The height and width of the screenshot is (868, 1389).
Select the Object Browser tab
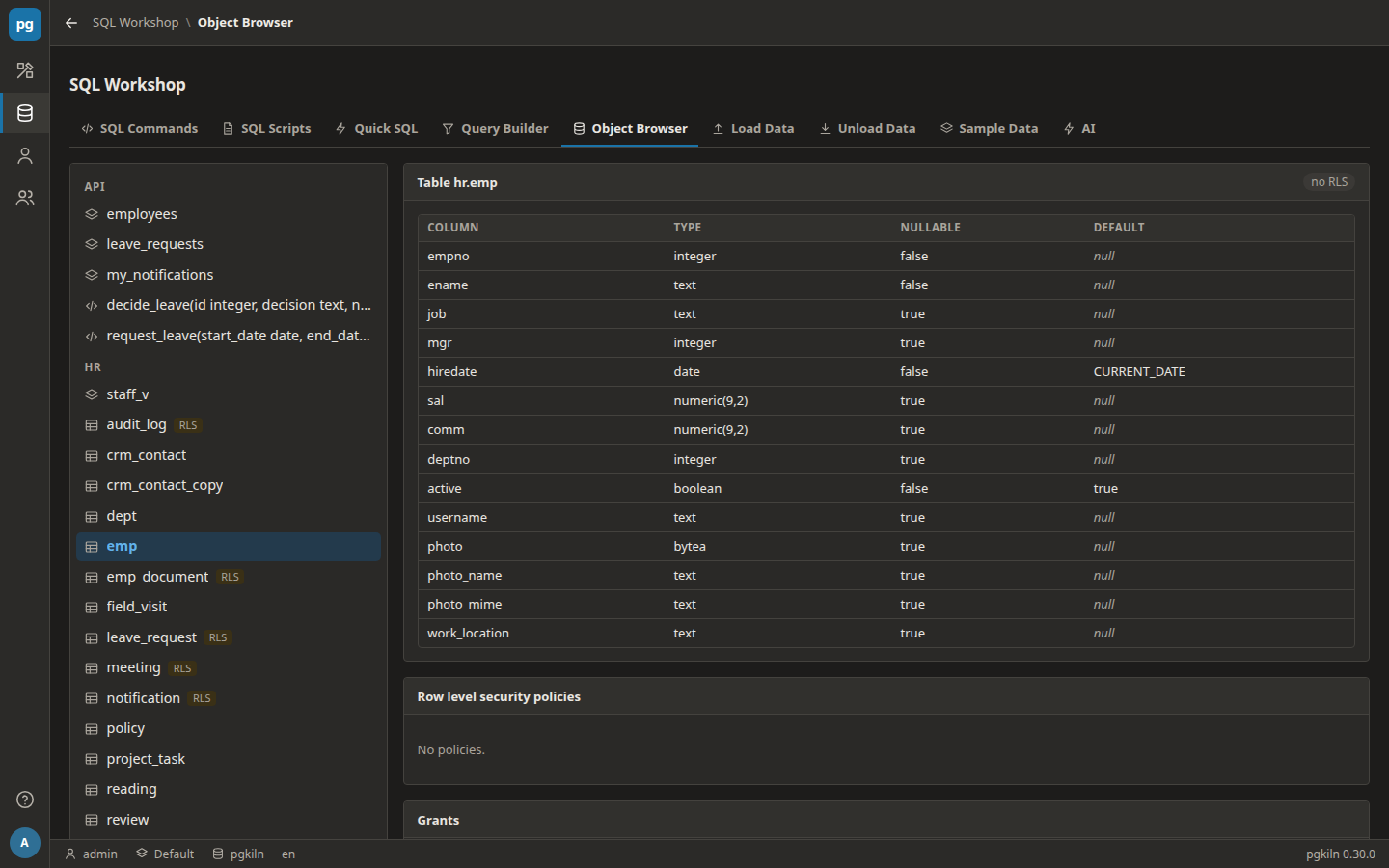point(630,129)
